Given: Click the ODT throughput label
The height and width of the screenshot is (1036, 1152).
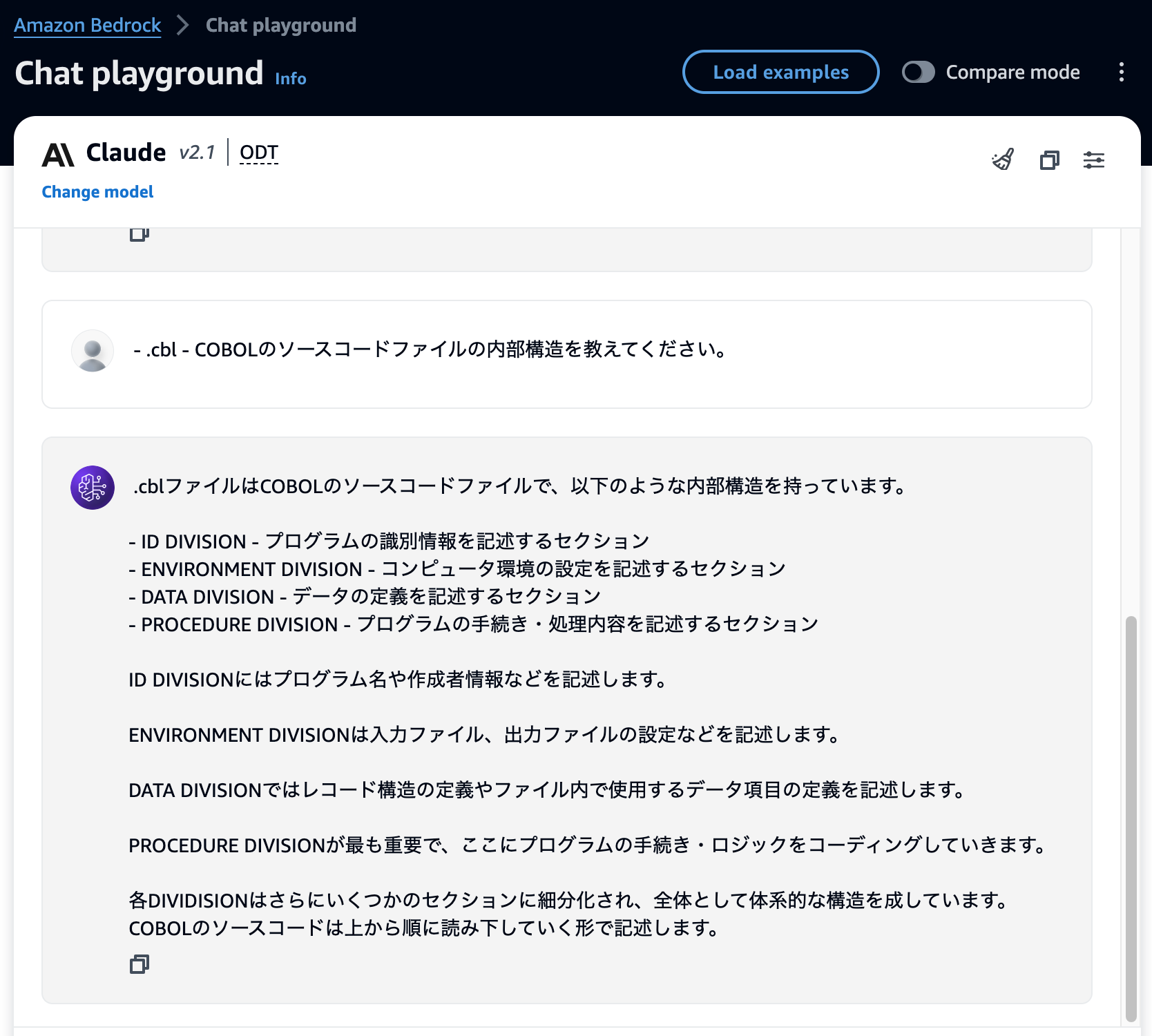Looking at the screenshot, I should 259,153.
